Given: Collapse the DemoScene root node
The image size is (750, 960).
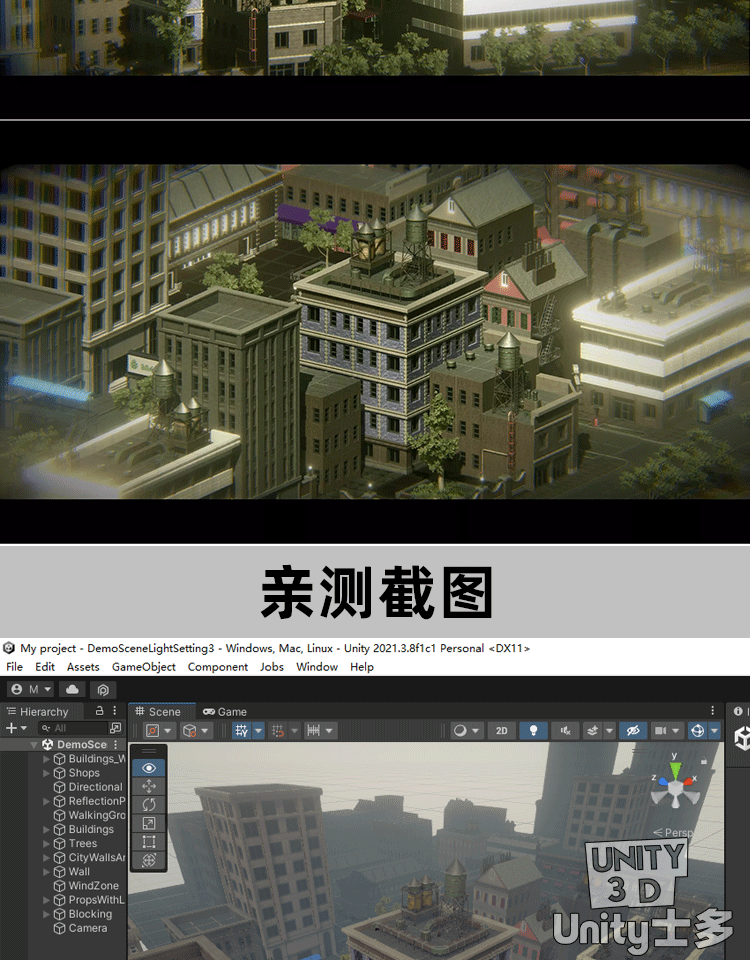Looking at the screenshot, I should (x=34, y=745).
